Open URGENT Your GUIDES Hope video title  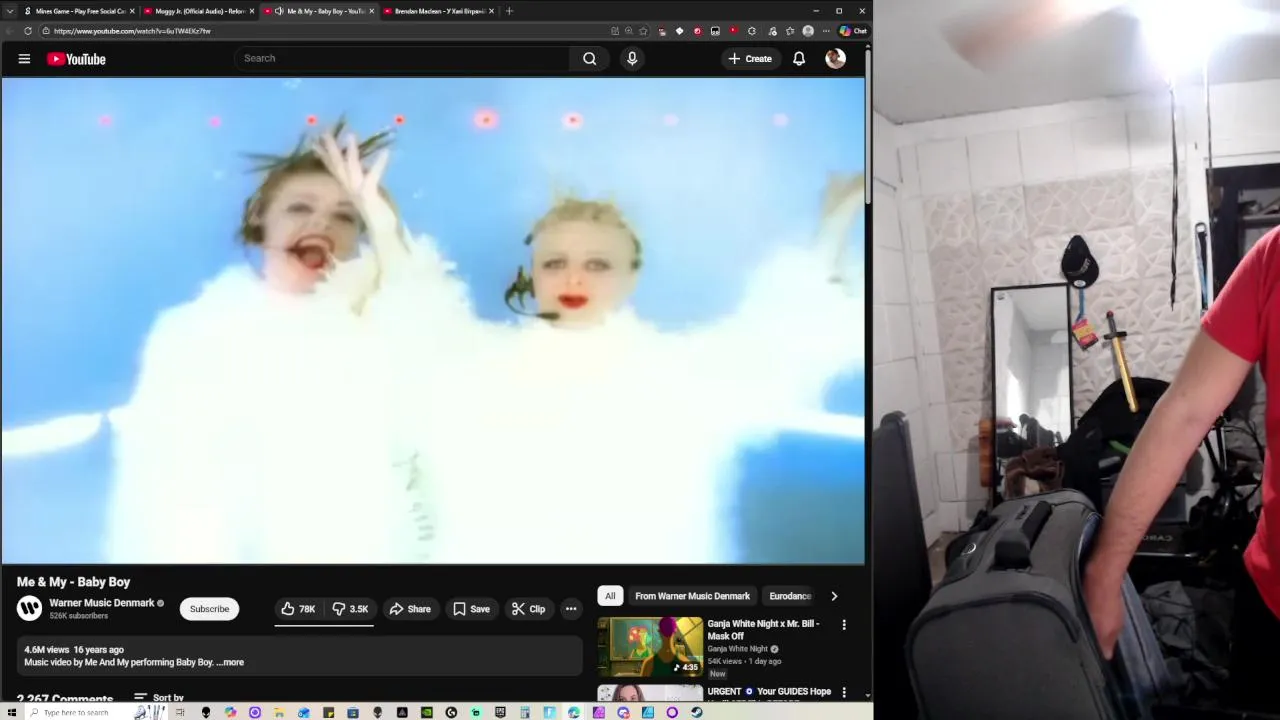click(769, 691)
